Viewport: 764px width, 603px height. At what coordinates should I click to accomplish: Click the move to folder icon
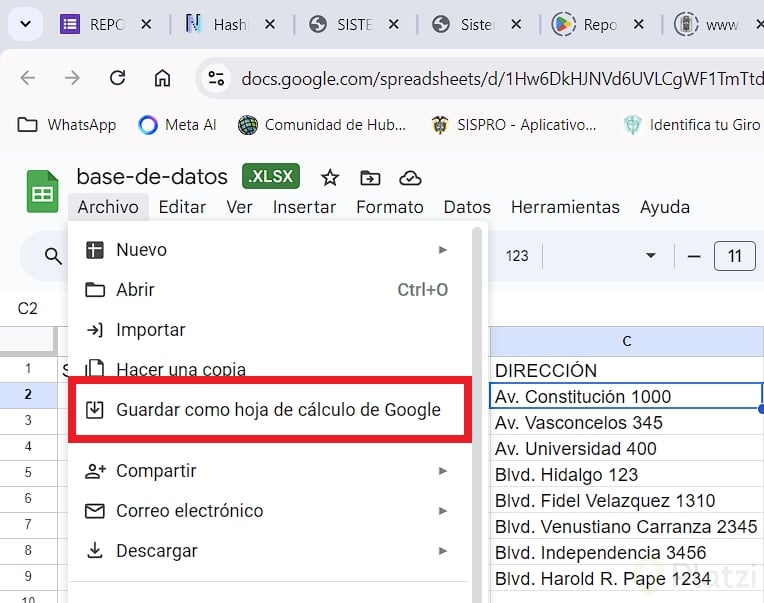point(370,178)
